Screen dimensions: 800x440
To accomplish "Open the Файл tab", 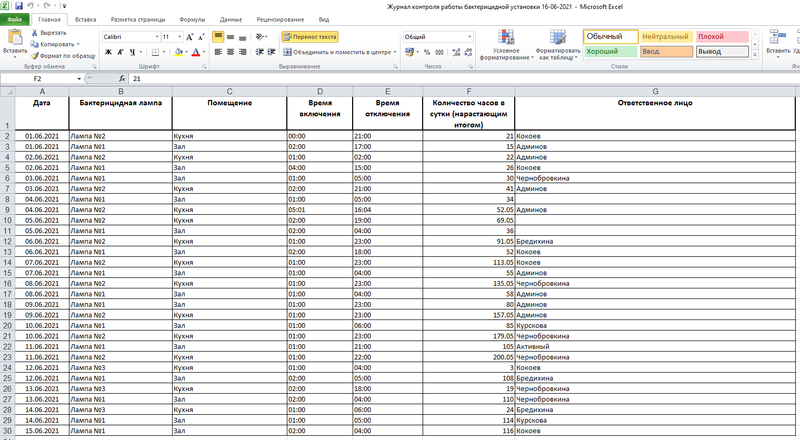I will [x=15, y=19].
